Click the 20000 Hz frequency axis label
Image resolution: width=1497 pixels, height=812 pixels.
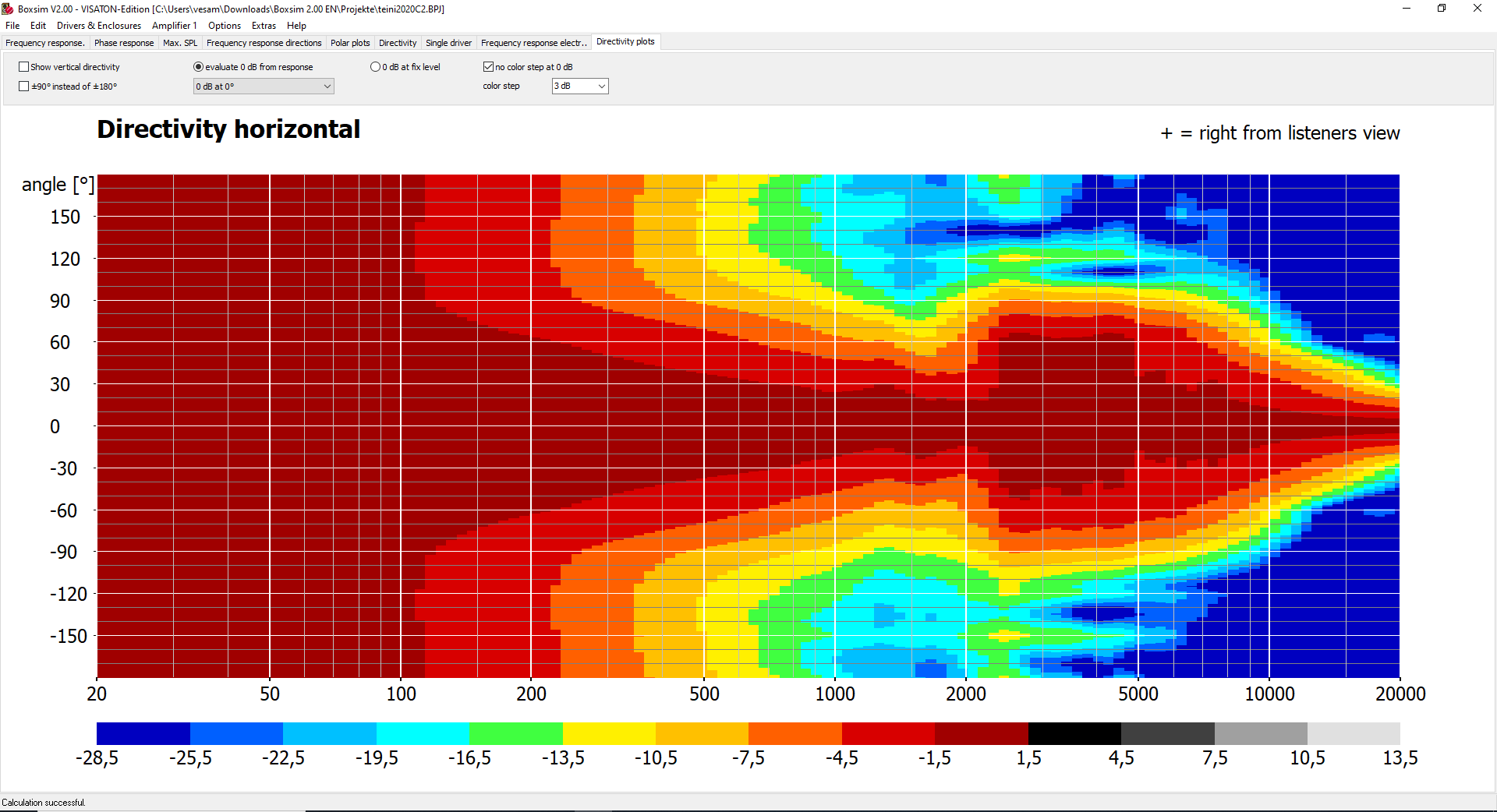coord(1400,694)
